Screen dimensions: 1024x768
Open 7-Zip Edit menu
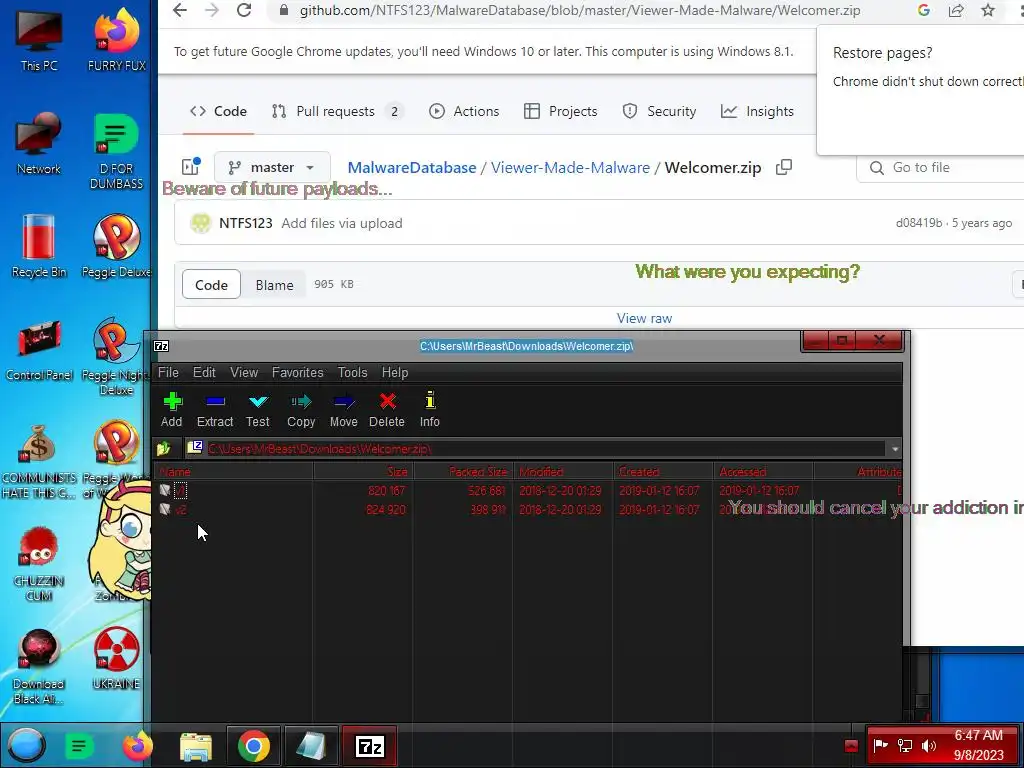204,372
